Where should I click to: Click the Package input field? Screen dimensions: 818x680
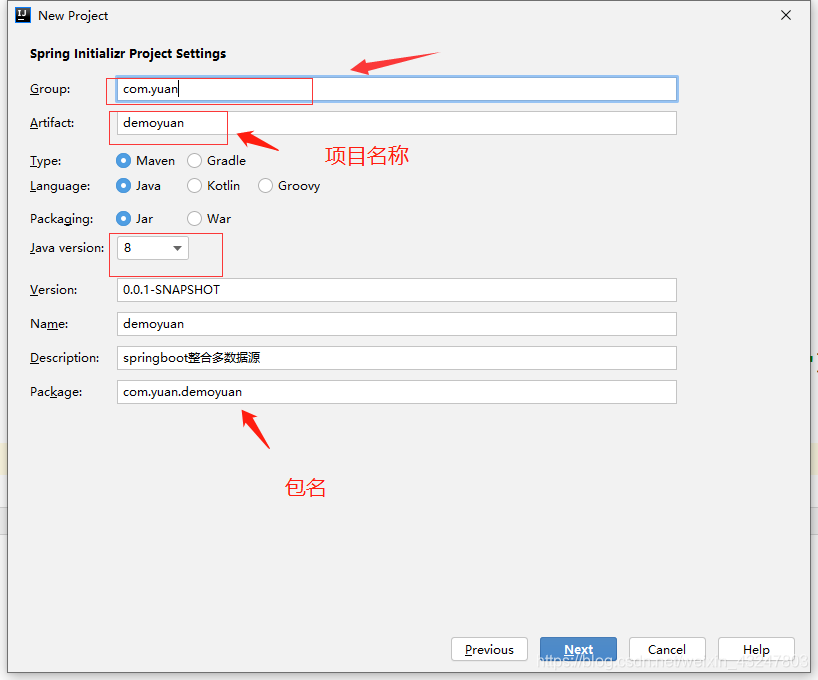pos(397,392)
